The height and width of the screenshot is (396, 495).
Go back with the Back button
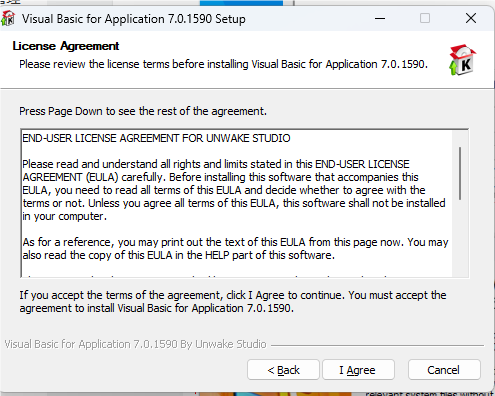coord(283,370)
